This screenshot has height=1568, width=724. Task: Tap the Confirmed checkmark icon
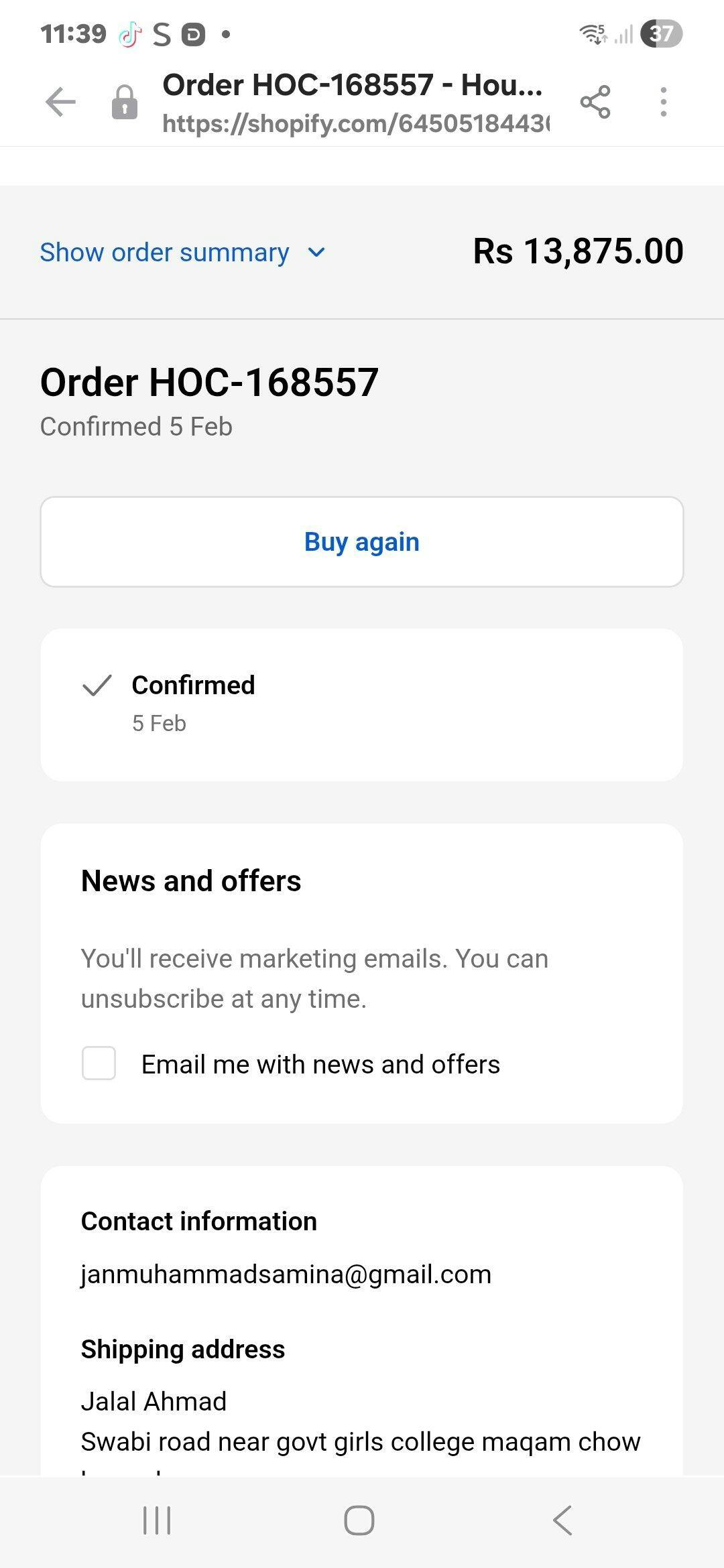[x=97, y=685]
